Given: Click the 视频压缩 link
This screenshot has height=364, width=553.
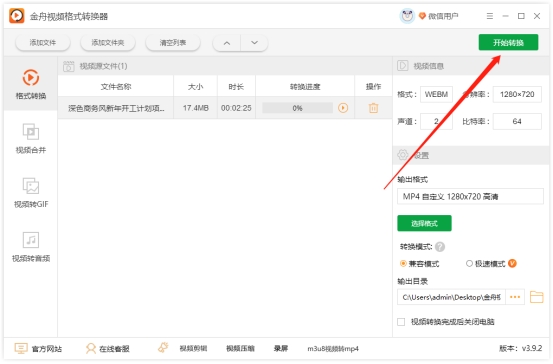Looking at the screenshot, I should [x=240, y=348].
